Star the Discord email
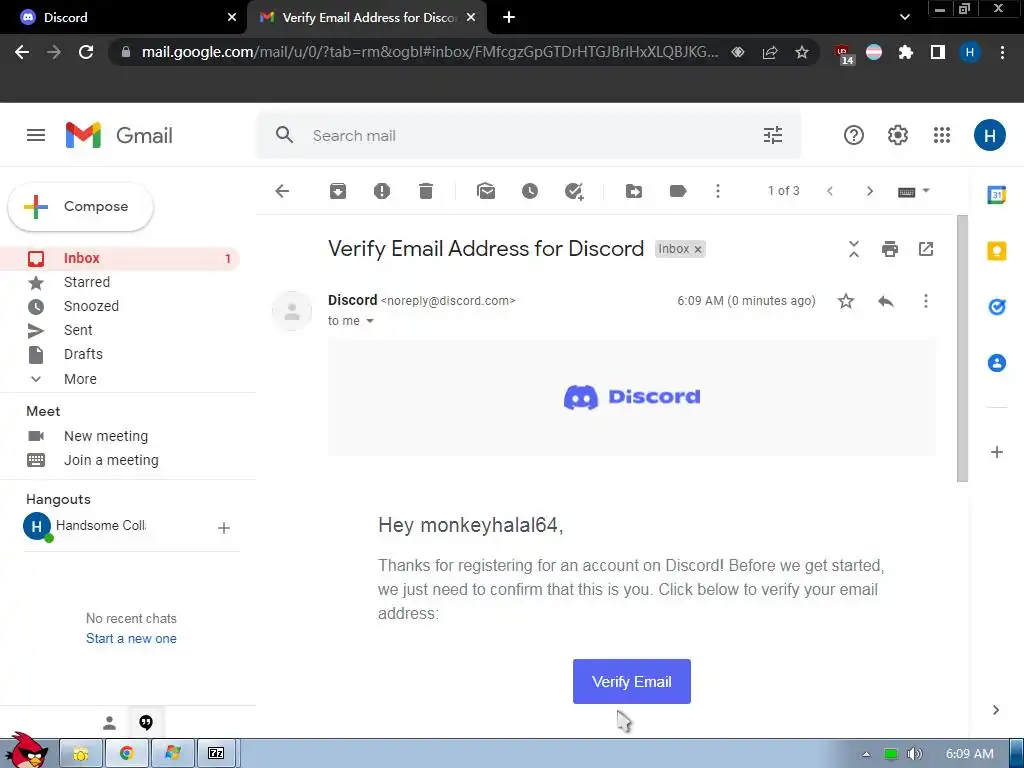 click(x=846, y=301)
